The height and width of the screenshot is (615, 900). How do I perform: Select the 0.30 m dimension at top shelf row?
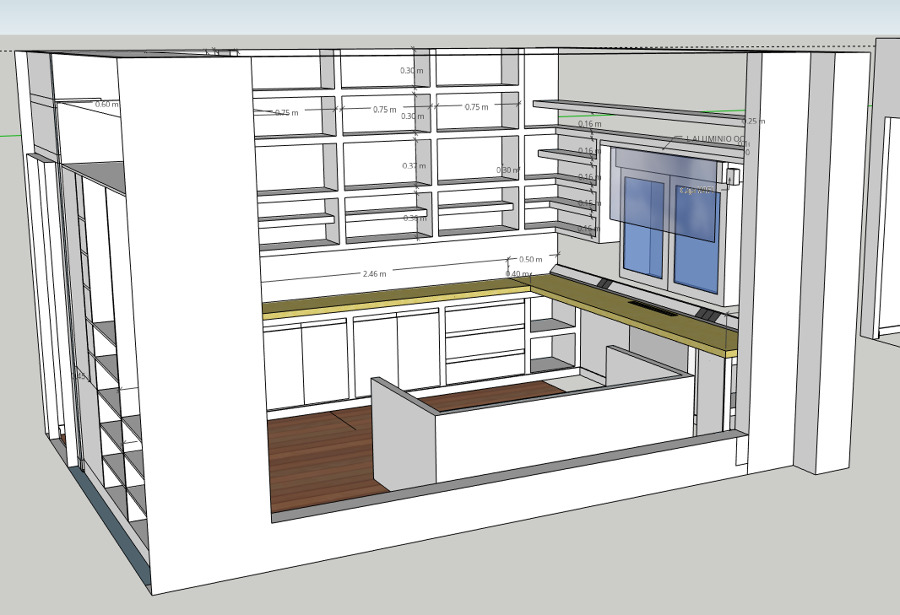[411, 71]
